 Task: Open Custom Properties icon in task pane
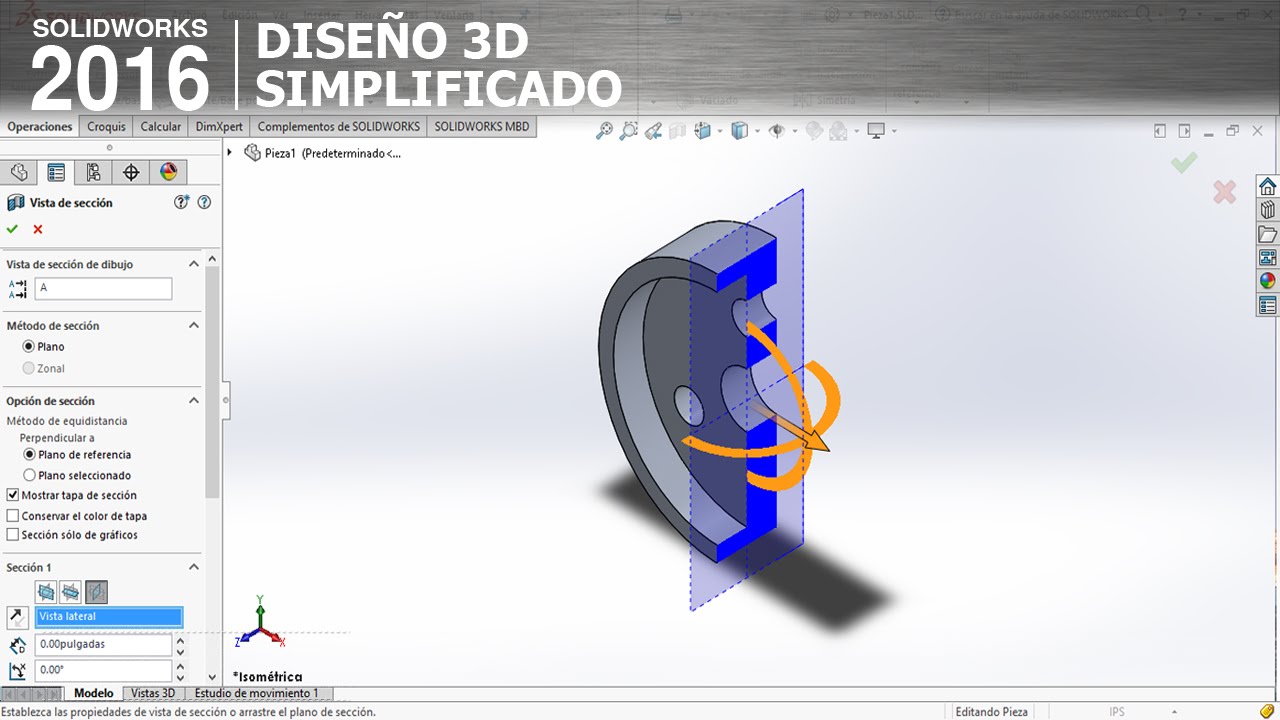coord(1268,305)
